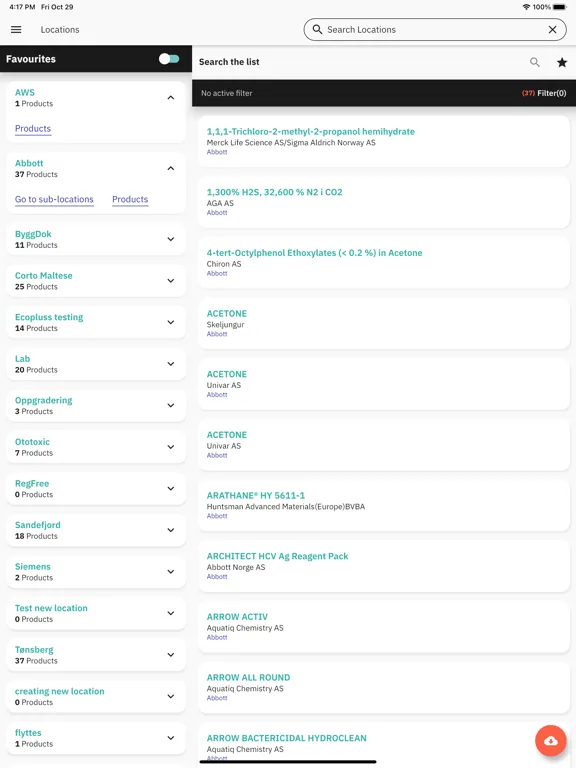Click the Chiron AS supplier text

coord(224,264)
